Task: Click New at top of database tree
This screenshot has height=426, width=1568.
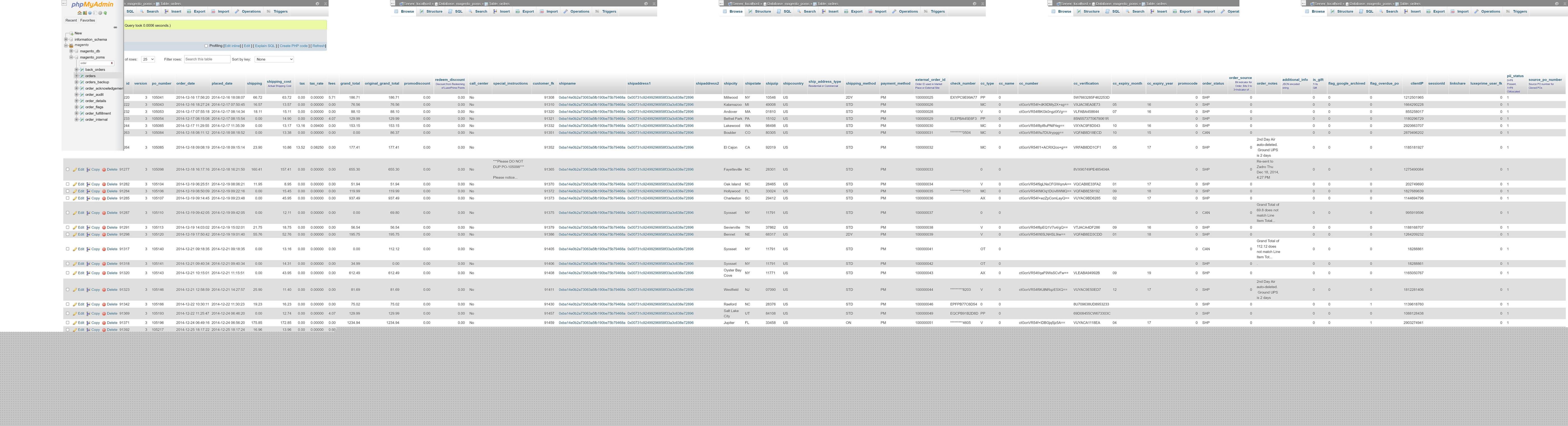Action: coord(78,33)
